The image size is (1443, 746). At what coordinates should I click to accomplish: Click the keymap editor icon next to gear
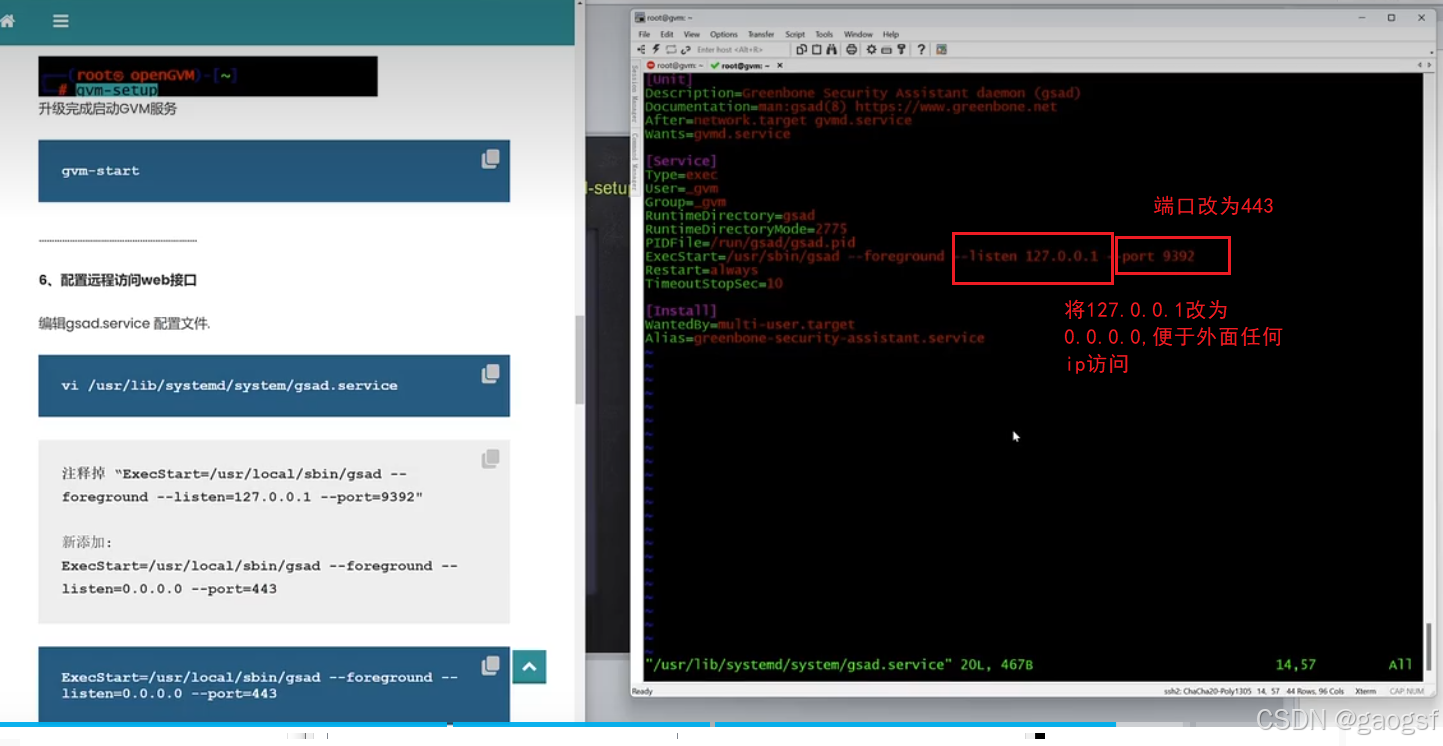click(886, 49)
